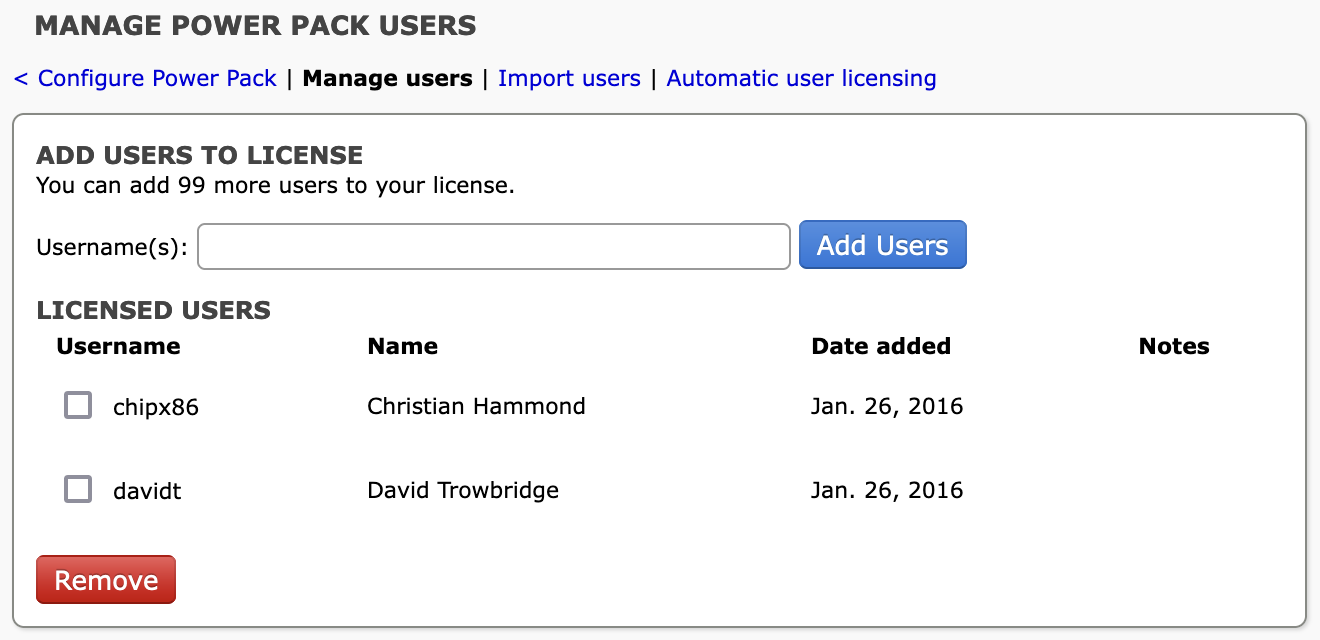Click the Username(s) input field
The width and height of the screenshot is (1320, 640).
pos(494,246)
